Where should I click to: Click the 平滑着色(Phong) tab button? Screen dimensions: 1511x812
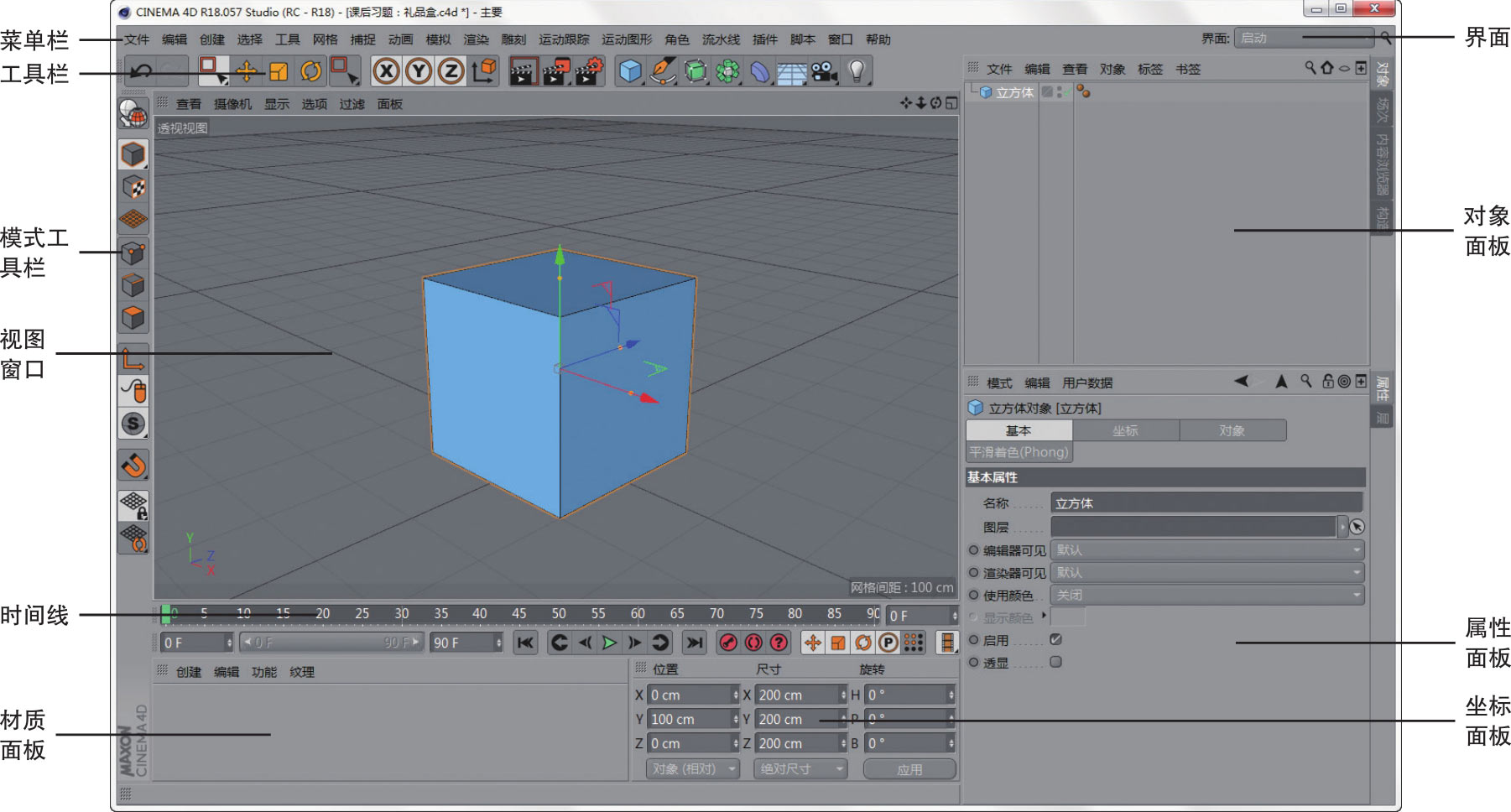tap(1019, 452)
